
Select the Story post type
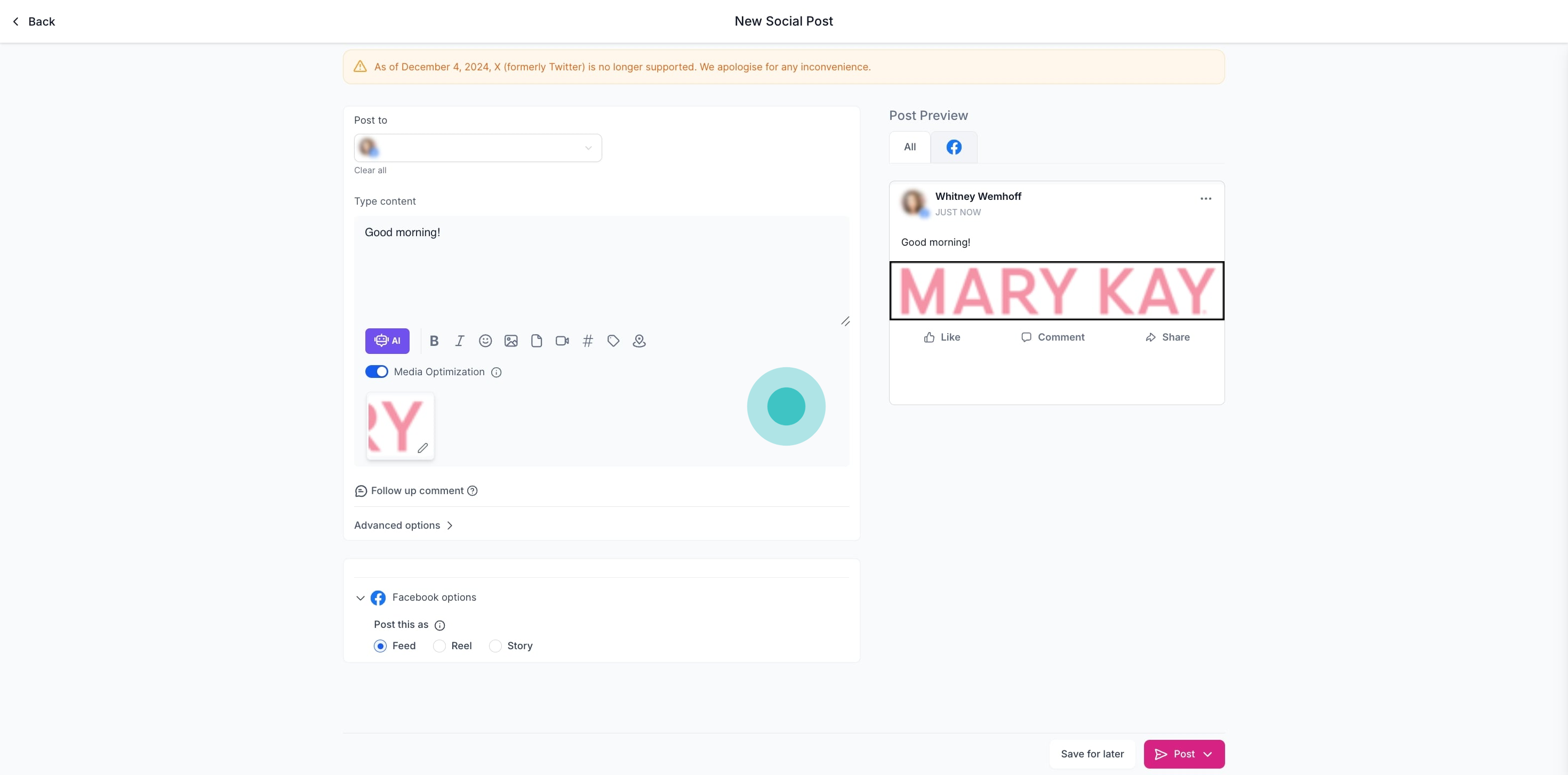point(495,646)
